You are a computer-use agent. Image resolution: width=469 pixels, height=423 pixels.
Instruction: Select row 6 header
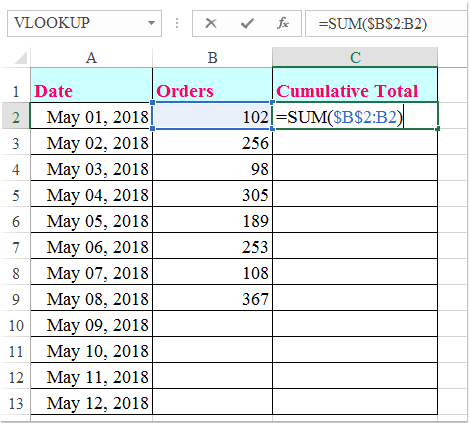16,220
